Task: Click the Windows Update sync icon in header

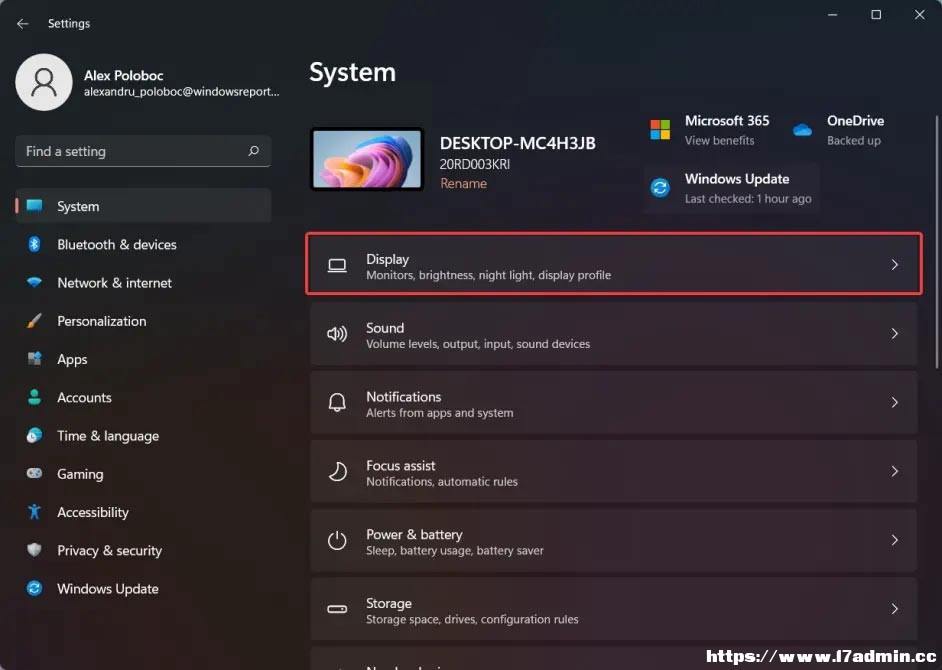Action: click(660, 187)
